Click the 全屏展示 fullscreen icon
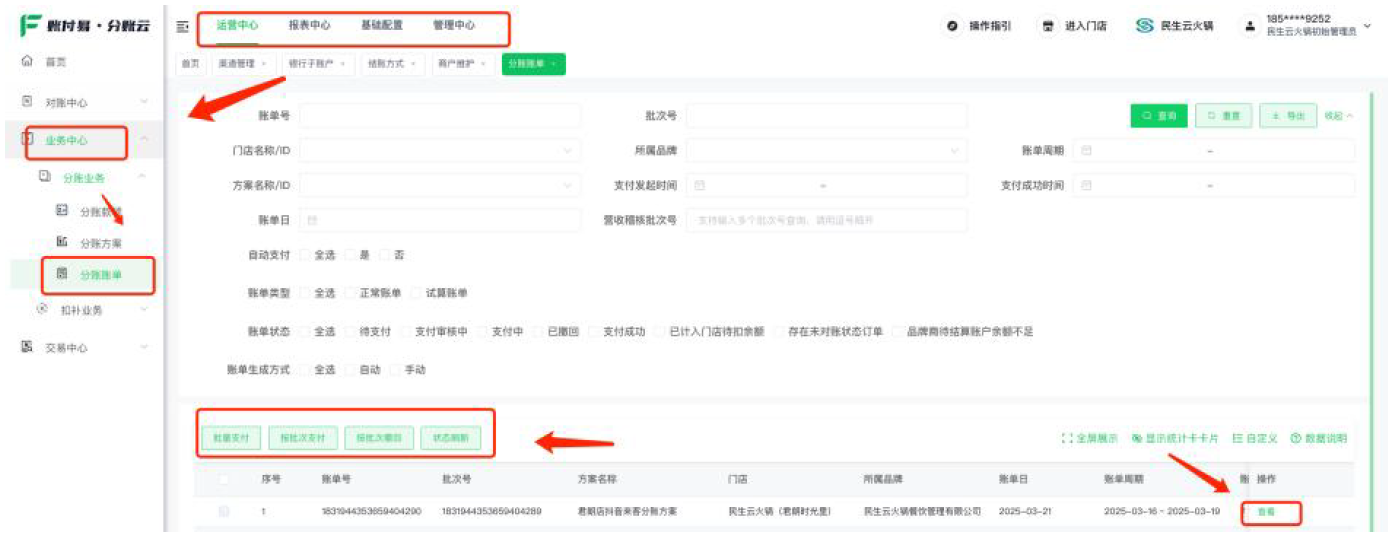Screen dimensions: 1388x542 pos(1066,439)
